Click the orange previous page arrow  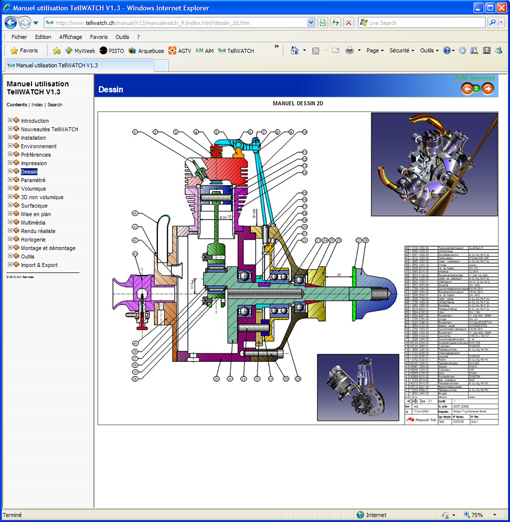point(467,89)
